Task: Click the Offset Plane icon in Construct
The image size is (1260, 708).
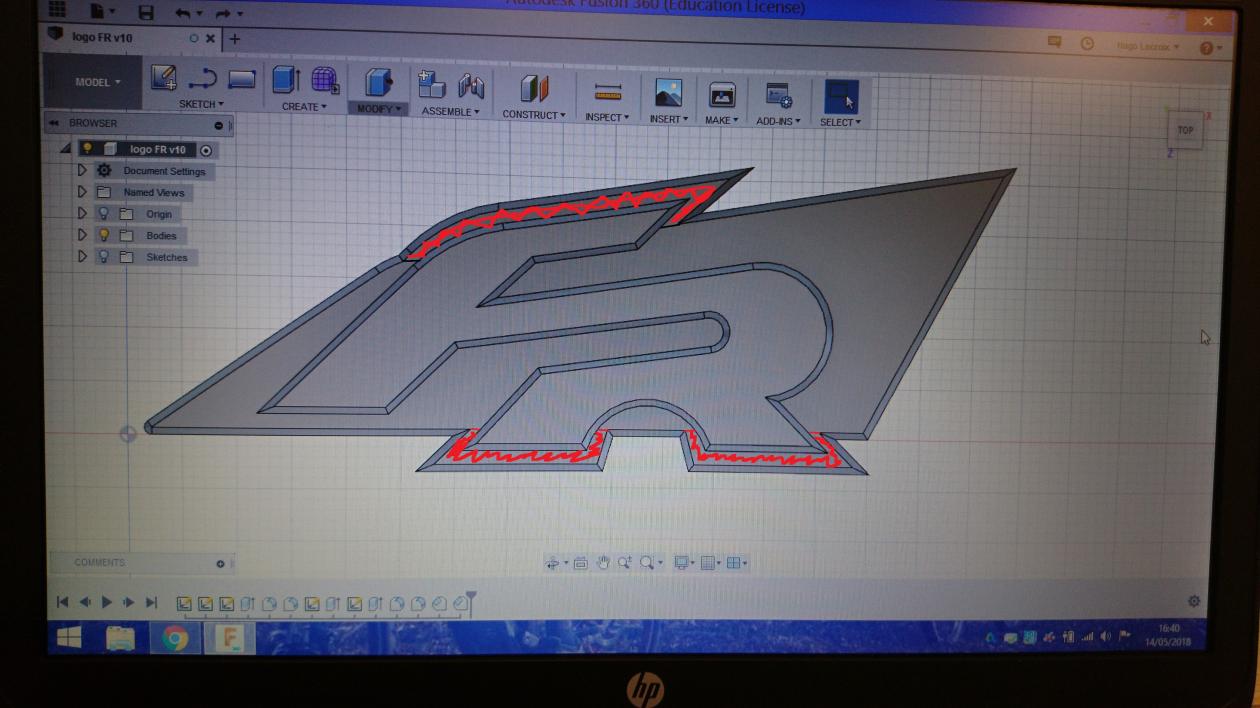Action: 534,89
